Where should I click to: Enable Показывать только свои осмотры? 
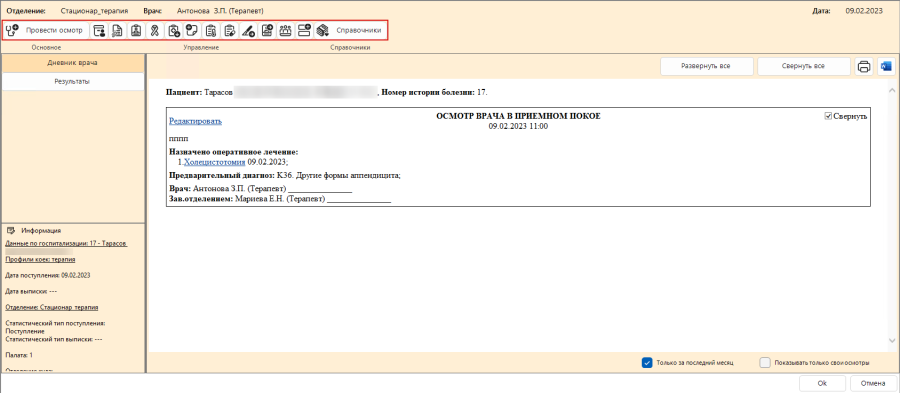(x=764, y=363)
